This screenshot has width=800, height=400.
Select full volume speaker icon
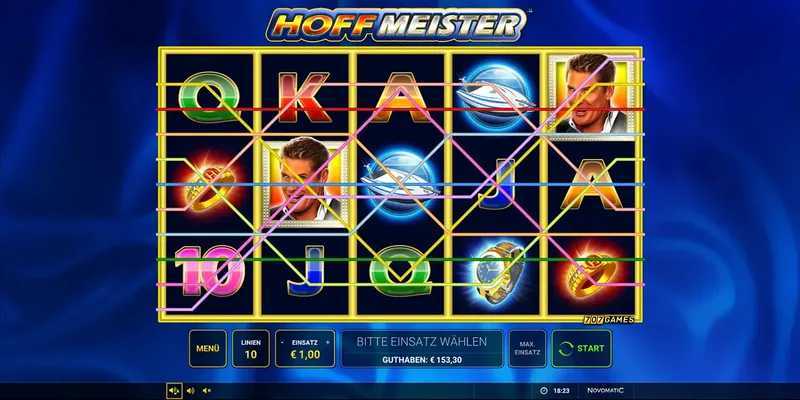tap(174, 391)
